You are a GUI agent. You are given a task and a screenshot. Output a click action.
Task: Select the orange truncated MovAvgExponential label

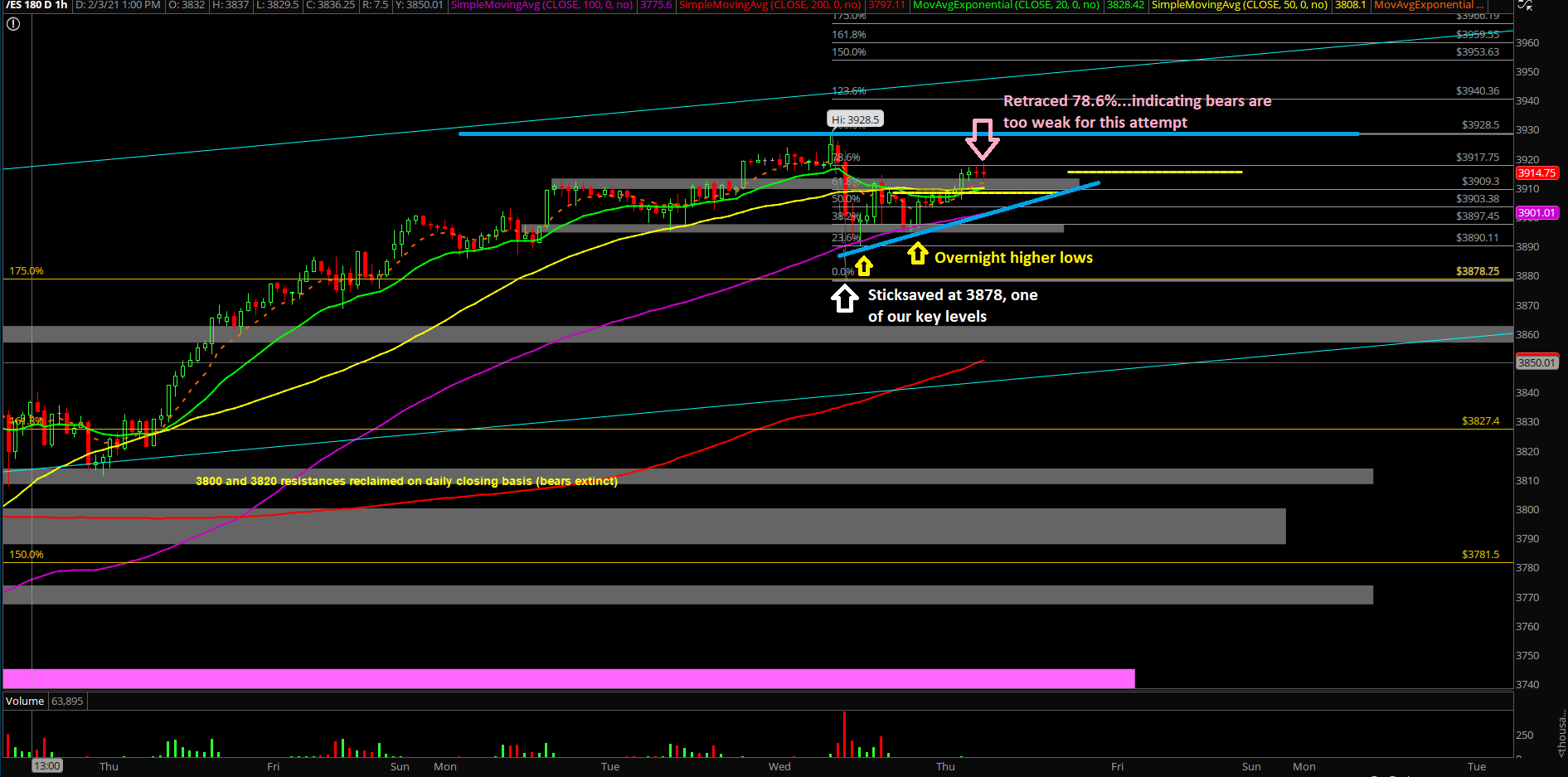pyautogui.click(x=1429, y=5)
